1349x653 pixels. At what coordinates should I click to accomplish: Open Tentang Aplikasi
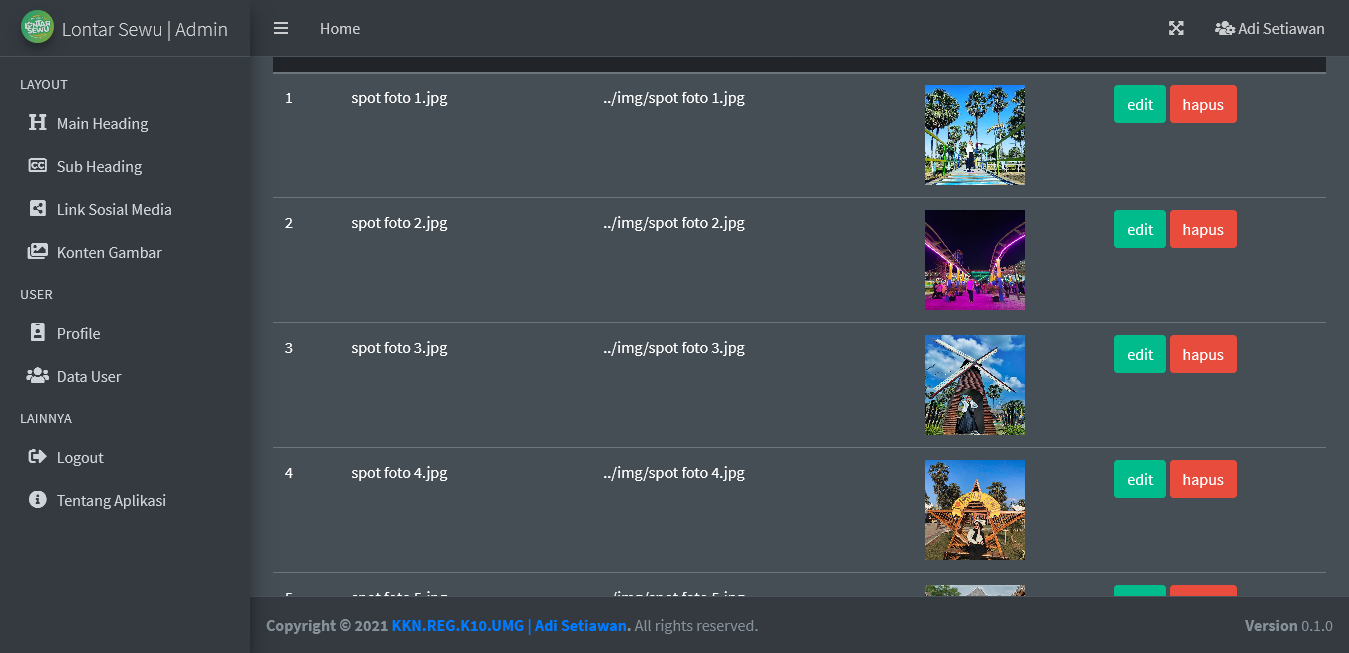pos(125,500)
